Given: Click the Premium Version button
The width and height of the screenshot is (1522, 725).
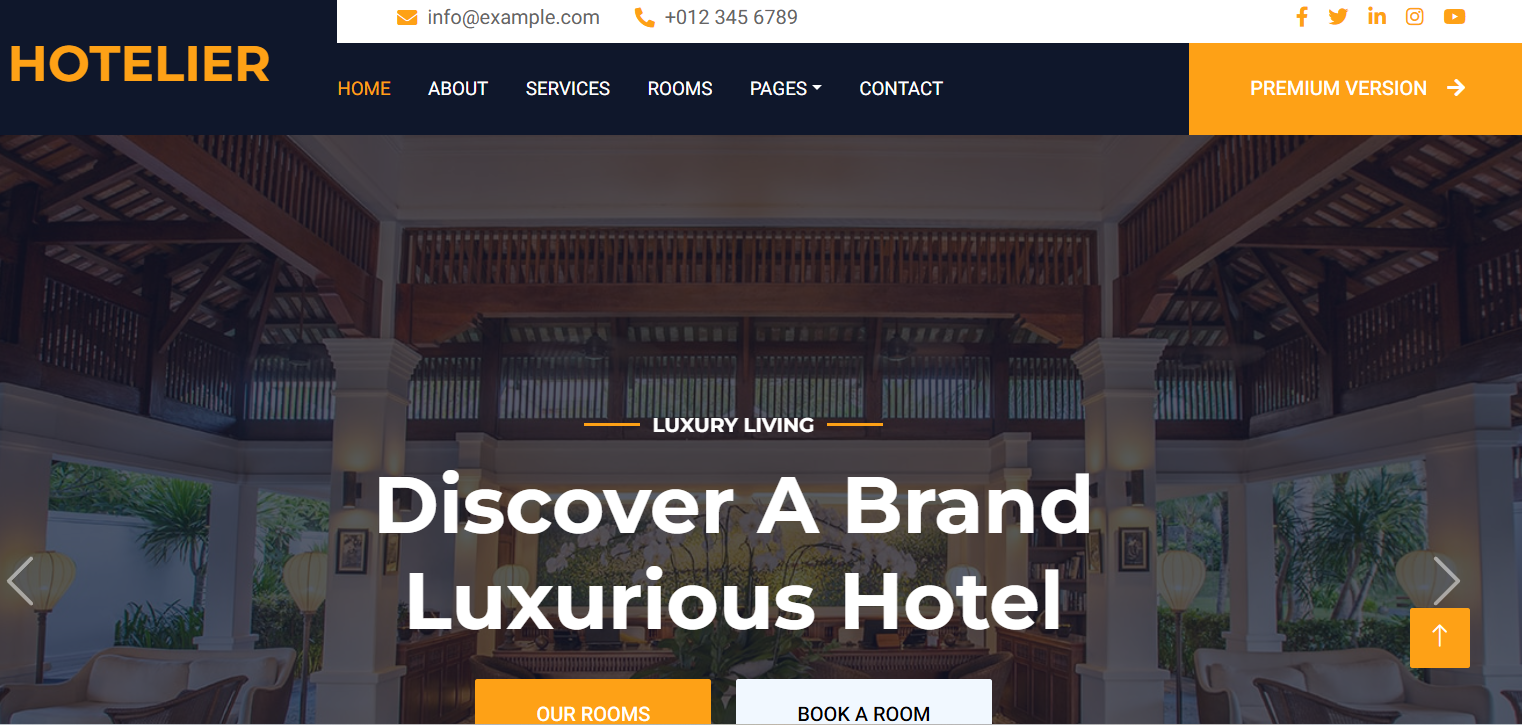Looking at the screenshot, I should click(x=1355, y=89).
